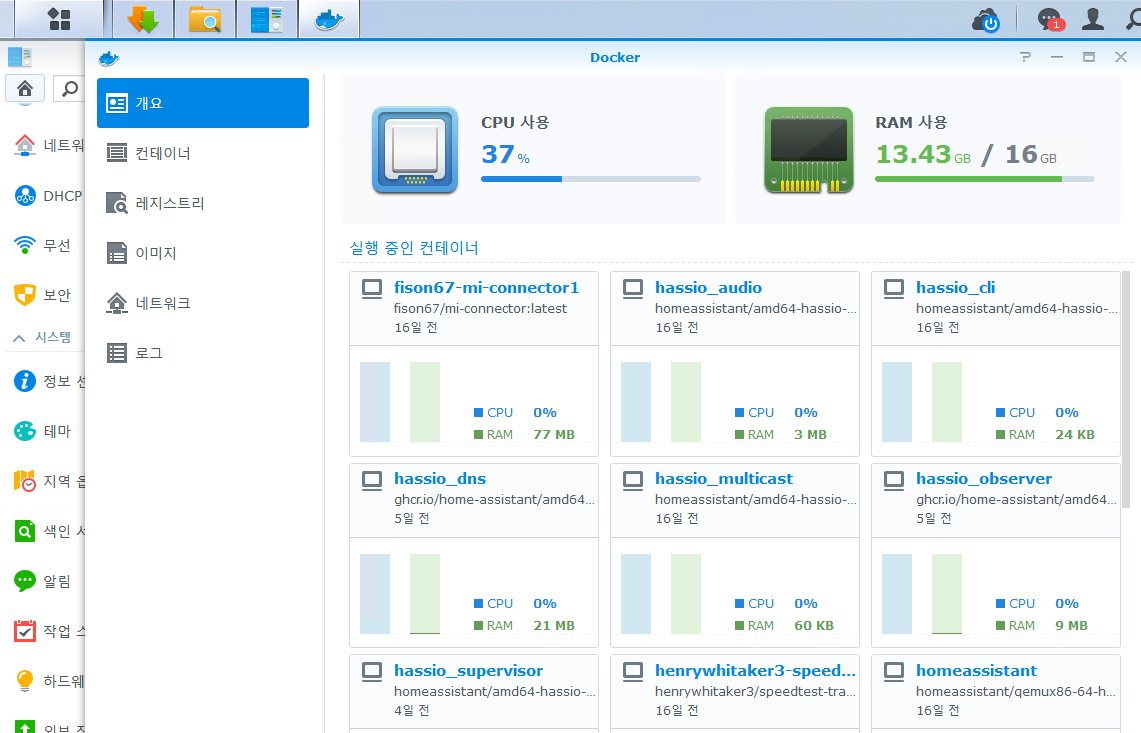Click the CPU usage progress bar
This screenshot has height=733, width=1141.
tap(590, 179)
